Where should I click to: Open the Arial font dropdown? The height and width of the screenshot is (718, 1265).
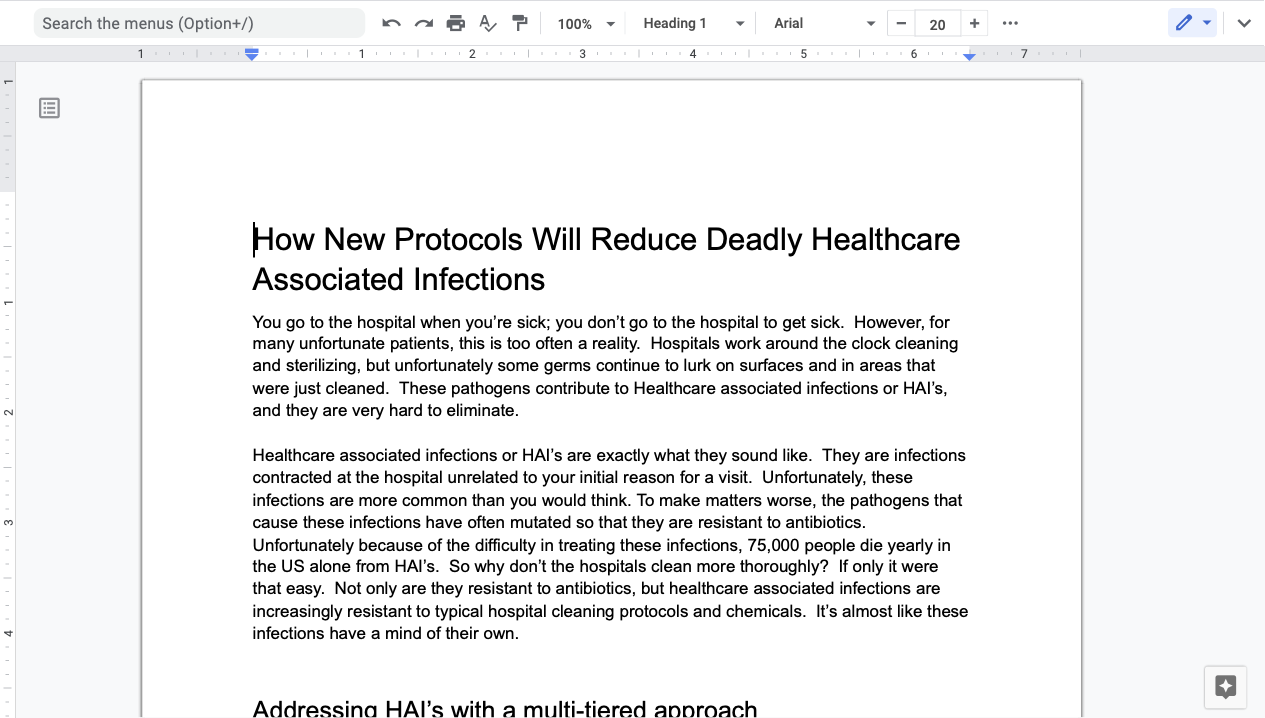pos(823,23)
